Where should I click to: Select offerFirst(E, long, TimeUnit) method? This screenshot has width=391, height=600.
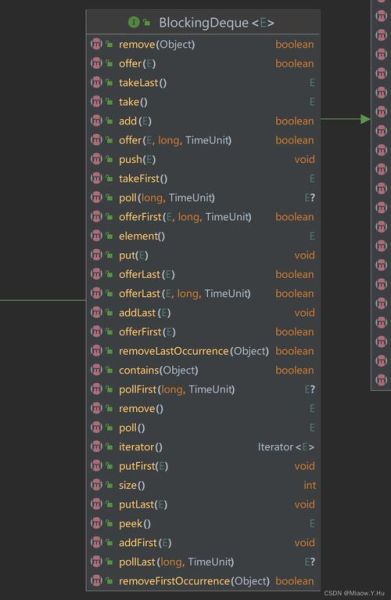(x=185, y=217)
